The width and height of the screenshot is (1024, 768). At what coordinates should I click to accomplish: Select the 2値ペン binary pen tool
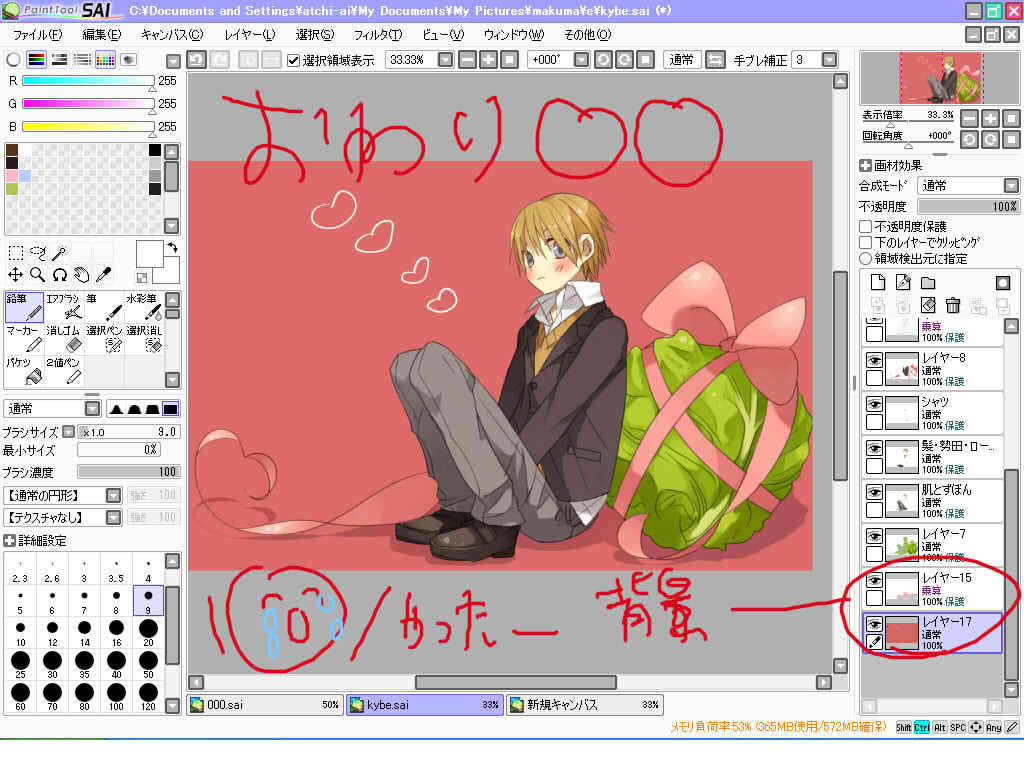click(x=64, y=371)
